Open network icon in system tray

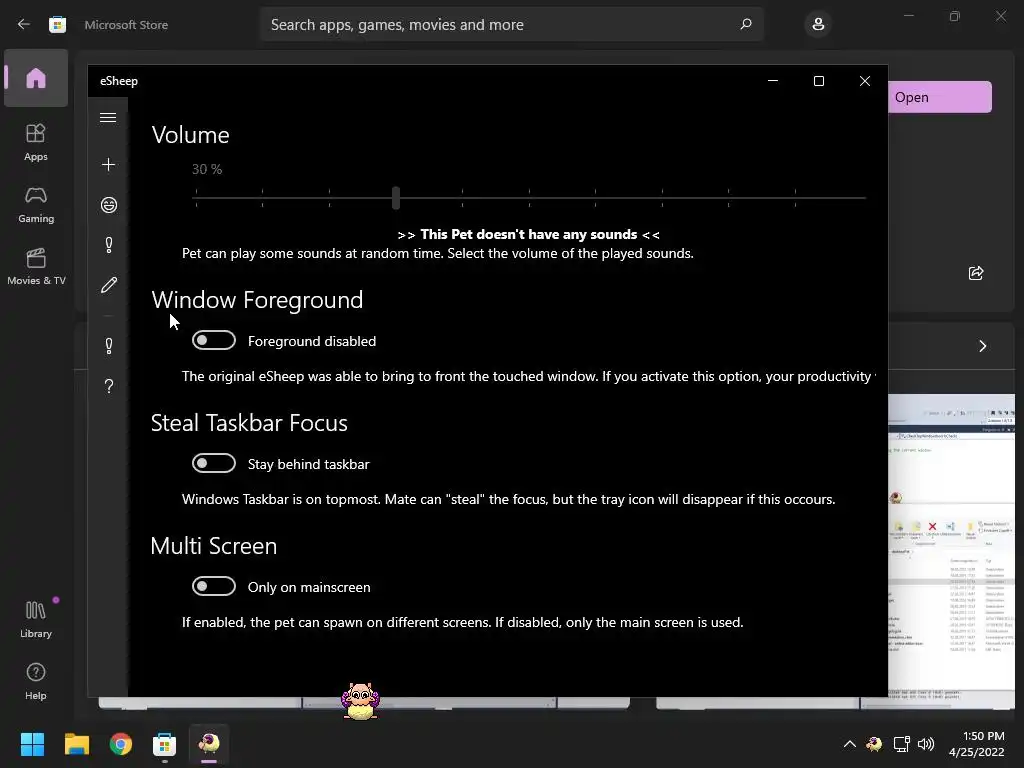901,744
